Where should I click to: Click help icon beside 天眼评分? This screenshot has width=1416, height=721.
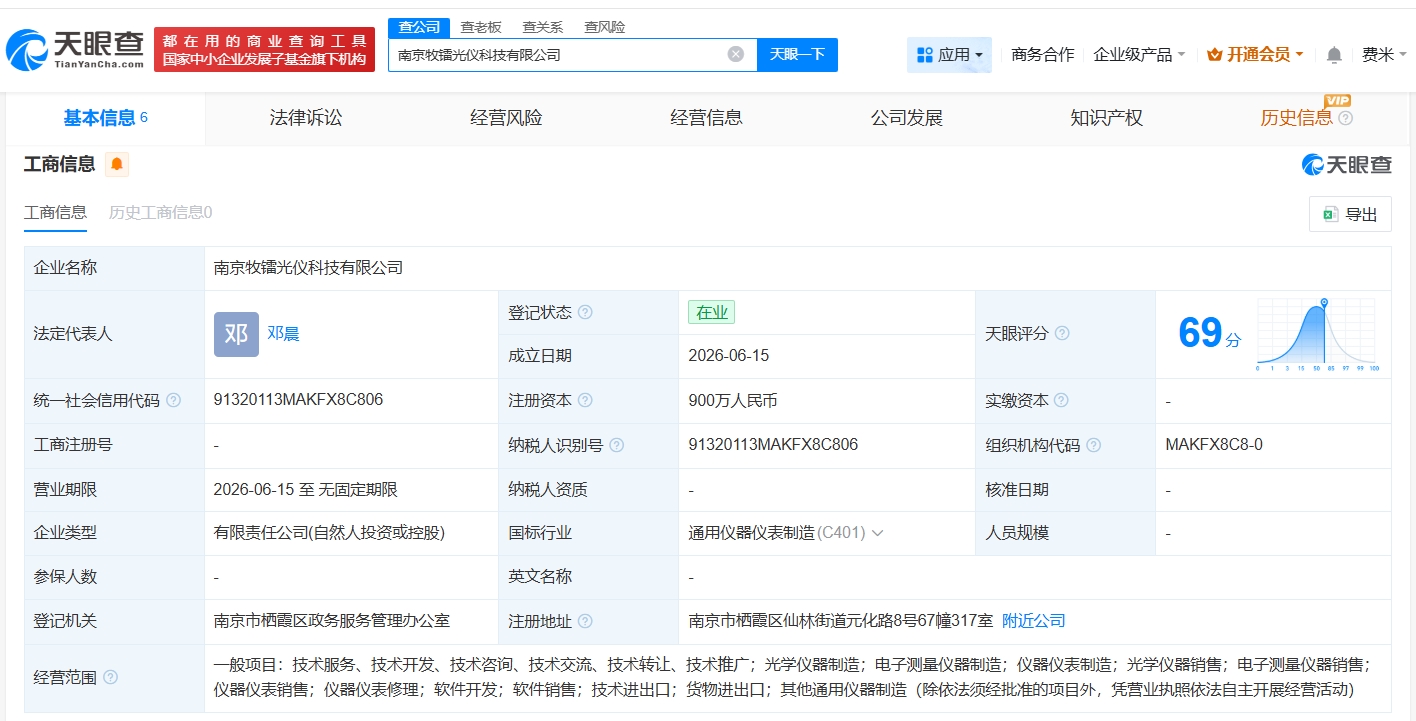(x=1062, y=333)
